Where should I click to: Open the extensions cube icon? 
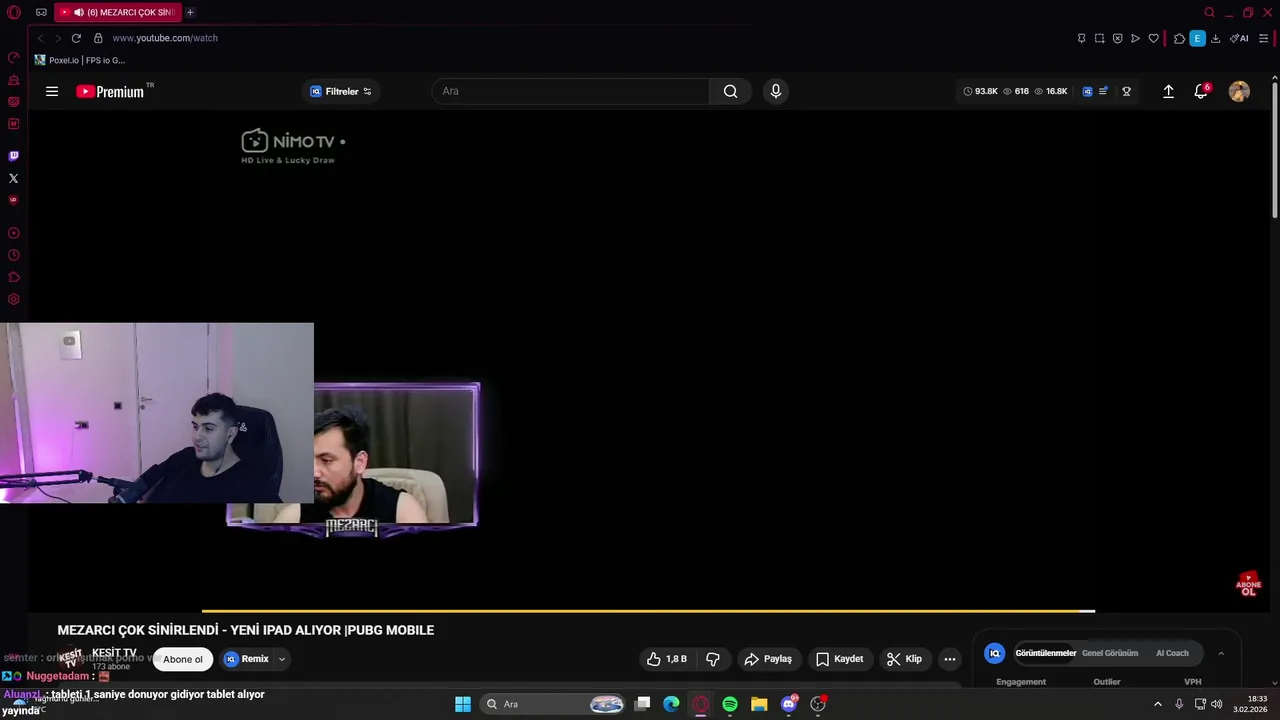point(1179,38)
